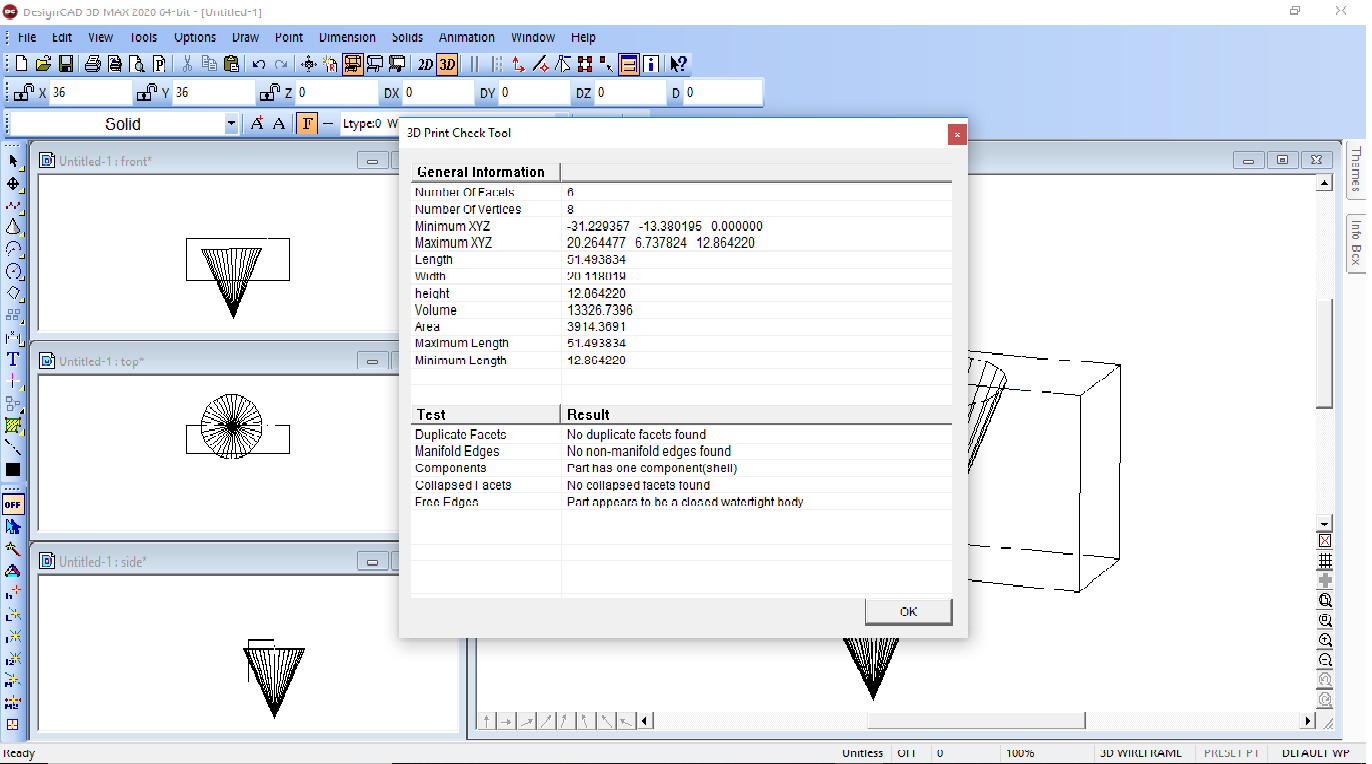Viewport: 1372px width, 764px height.
Task: Toggle the X coordinate lock padlock
Action: pyautogui.click(x=22, y=91)
